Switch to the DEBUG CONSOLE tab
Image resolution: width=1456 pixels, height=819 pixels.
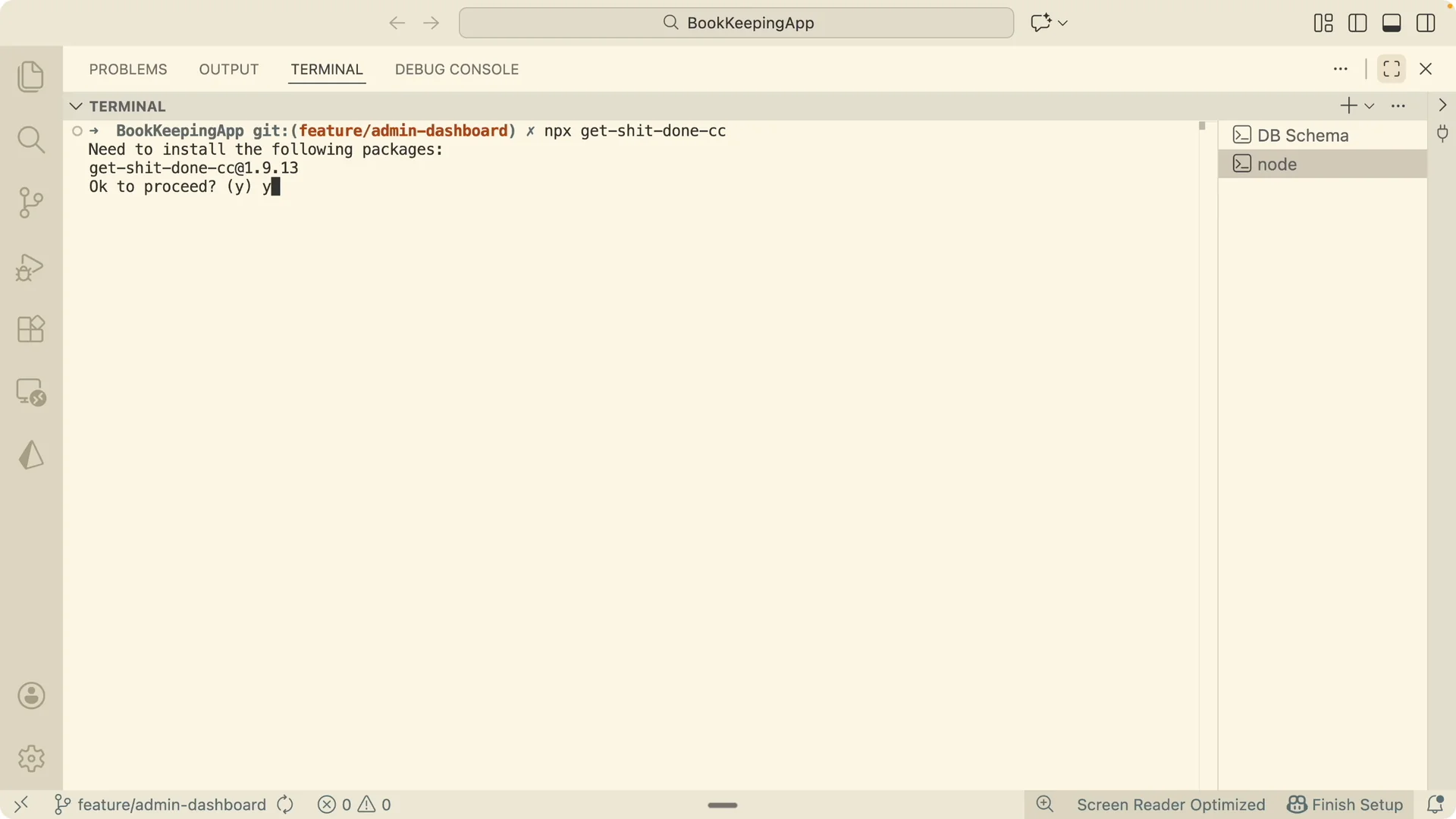tap(457, 69)
